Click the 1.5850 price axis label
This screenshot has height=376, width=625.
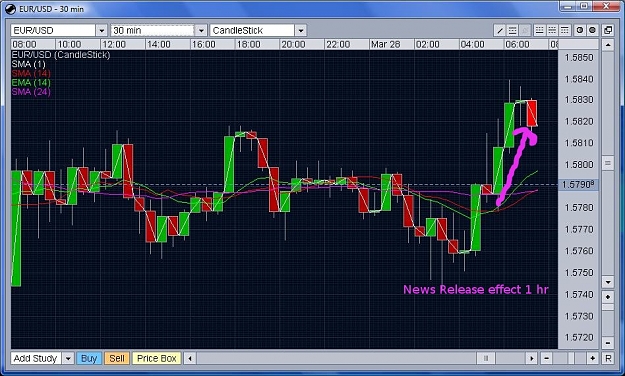tap(579, 58)
